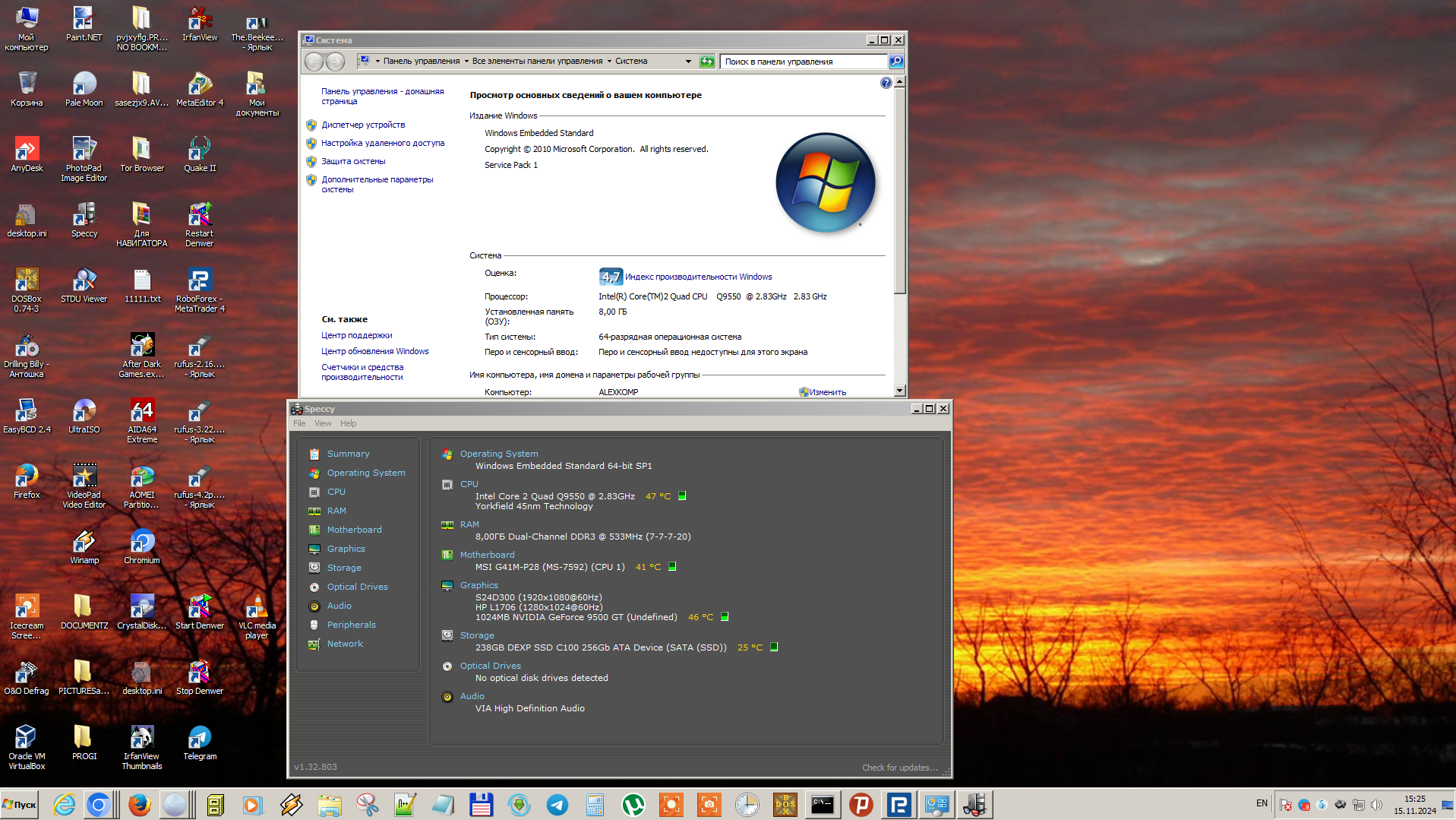Open the File menu in Speccy
The image size is (1456, 820).
[299, 423]
